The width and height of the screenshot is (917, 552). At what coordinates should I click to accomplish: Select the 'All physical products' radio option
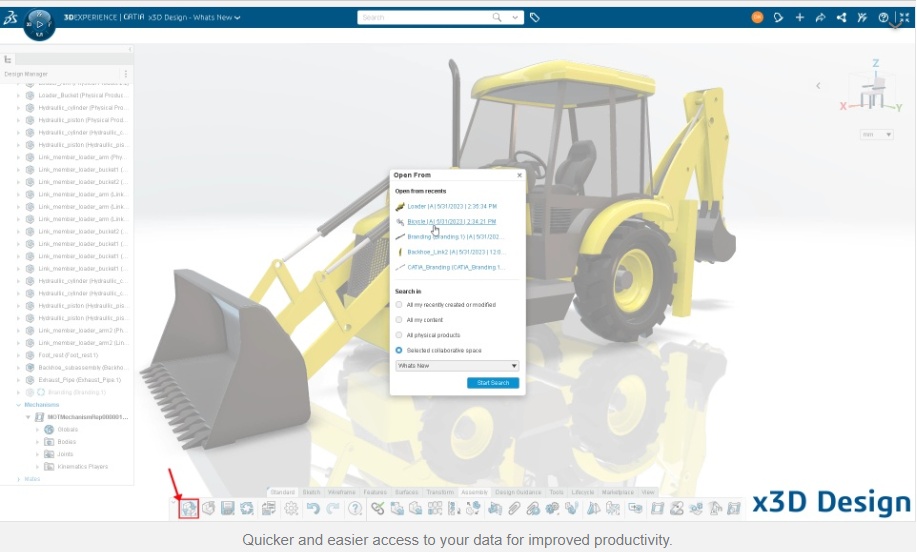(399, 335)
